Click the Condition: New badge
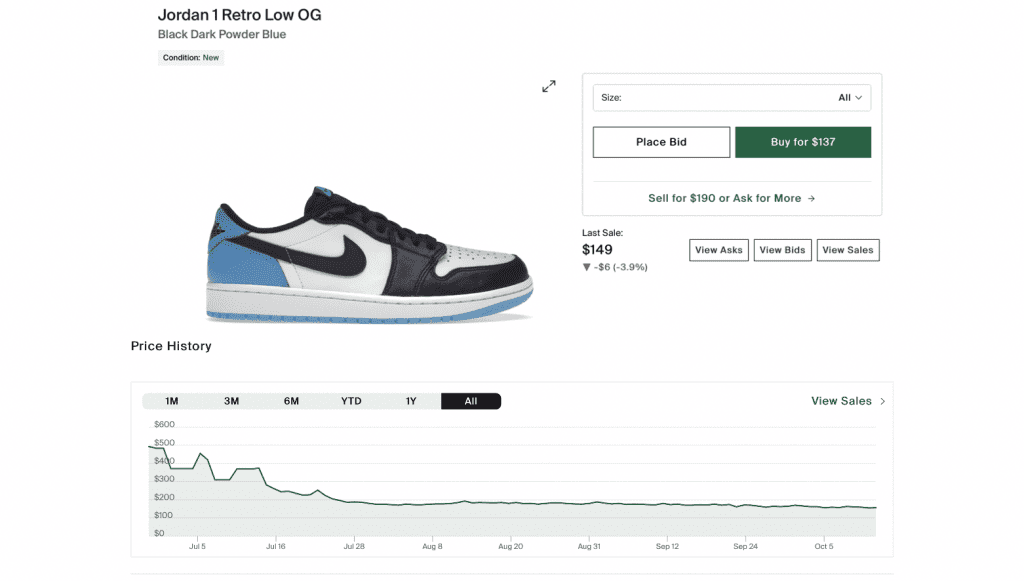The height and width of the screenshot is (581, 1024). coord(191,57)
